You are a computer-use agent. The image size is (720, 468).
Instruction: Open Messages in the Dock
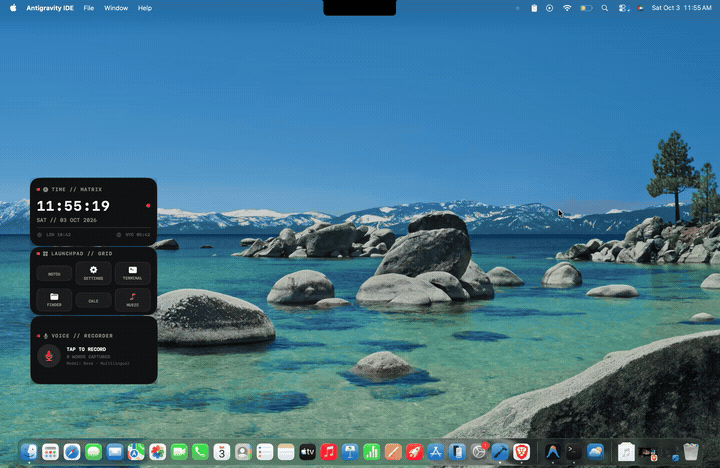click(94, 452)
